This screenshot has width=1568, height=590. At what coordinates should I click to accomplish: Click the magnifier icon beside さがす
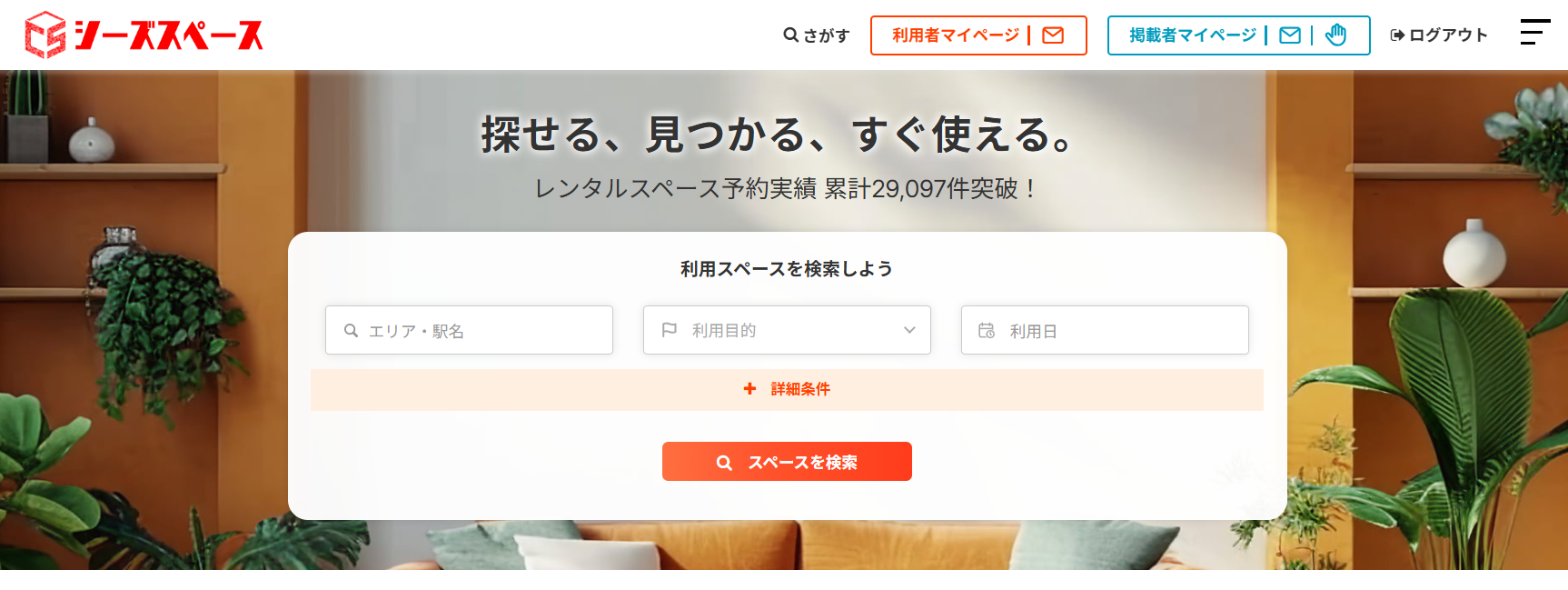click(x=790, y=35)
